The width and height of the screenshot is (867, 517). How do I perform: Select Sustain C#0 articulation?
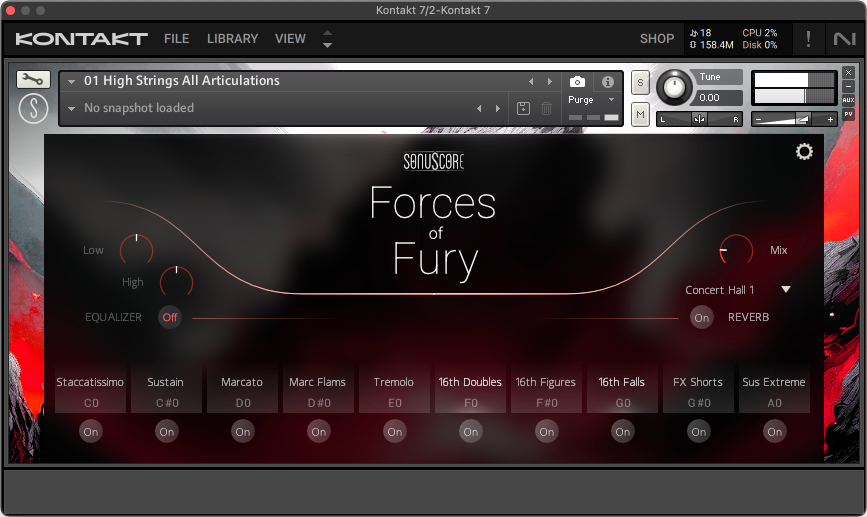[166, 391]
